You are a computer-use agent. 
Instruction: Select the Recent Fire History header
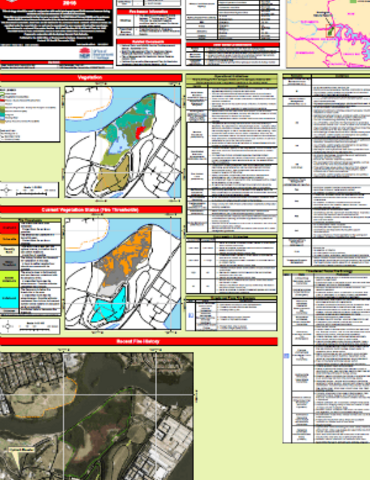click(139, 341)
